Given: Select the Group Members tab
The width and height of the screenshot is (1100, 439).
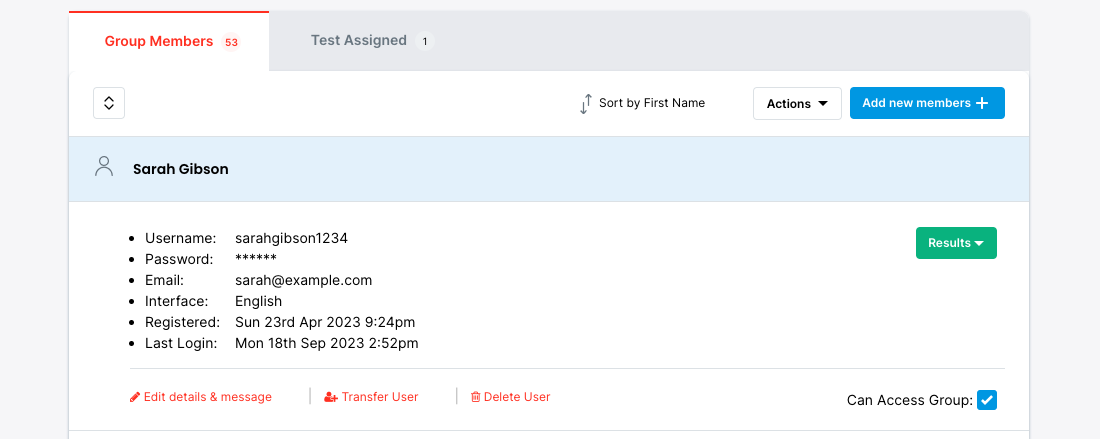Looking at the screenshot, I should click(x=159, y=42).
